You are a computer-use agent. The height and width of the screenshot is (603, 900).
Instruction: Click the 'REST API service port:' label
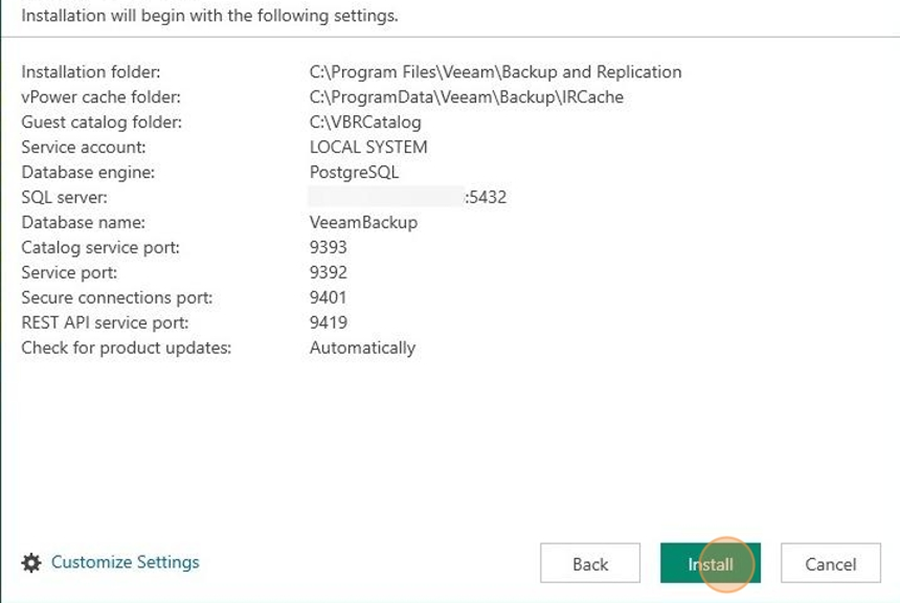105,323
